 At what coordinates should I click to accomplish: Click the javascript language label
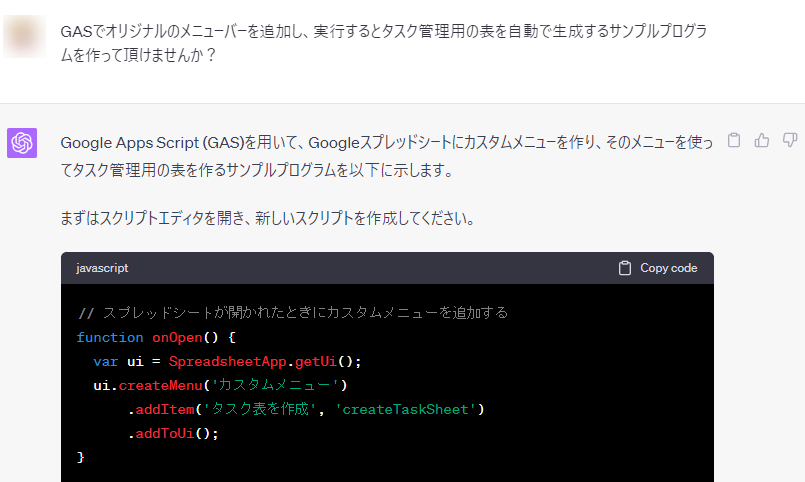[102, 268]
